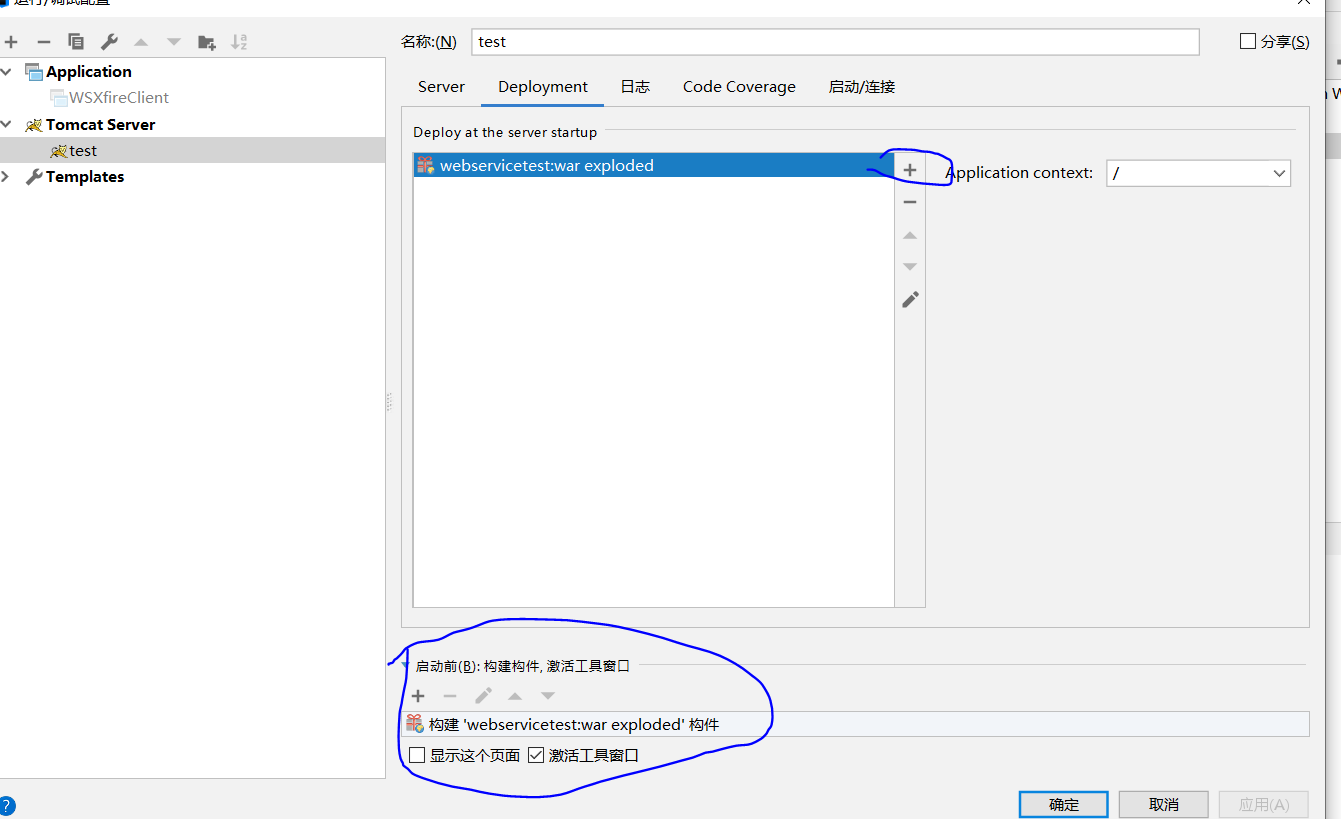Screen dimensions: 1341x819
Task: Remove selected configuration with minus icon
Action: click(43, 42)
